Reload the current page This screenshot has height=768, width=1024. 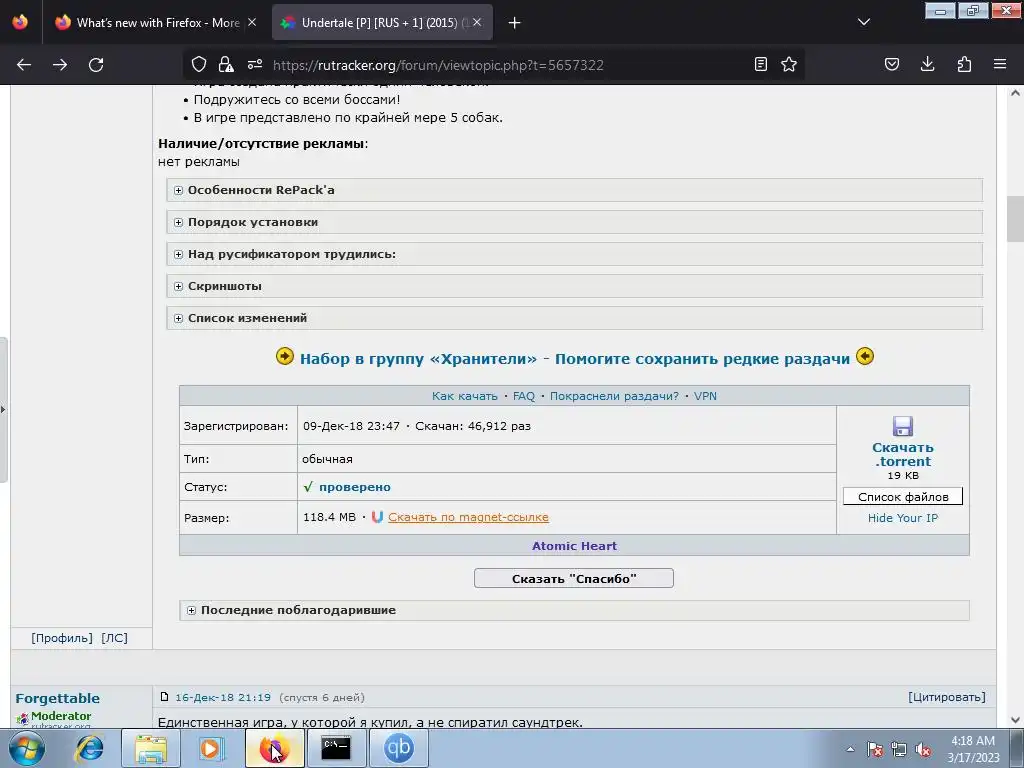pos(96,65)
